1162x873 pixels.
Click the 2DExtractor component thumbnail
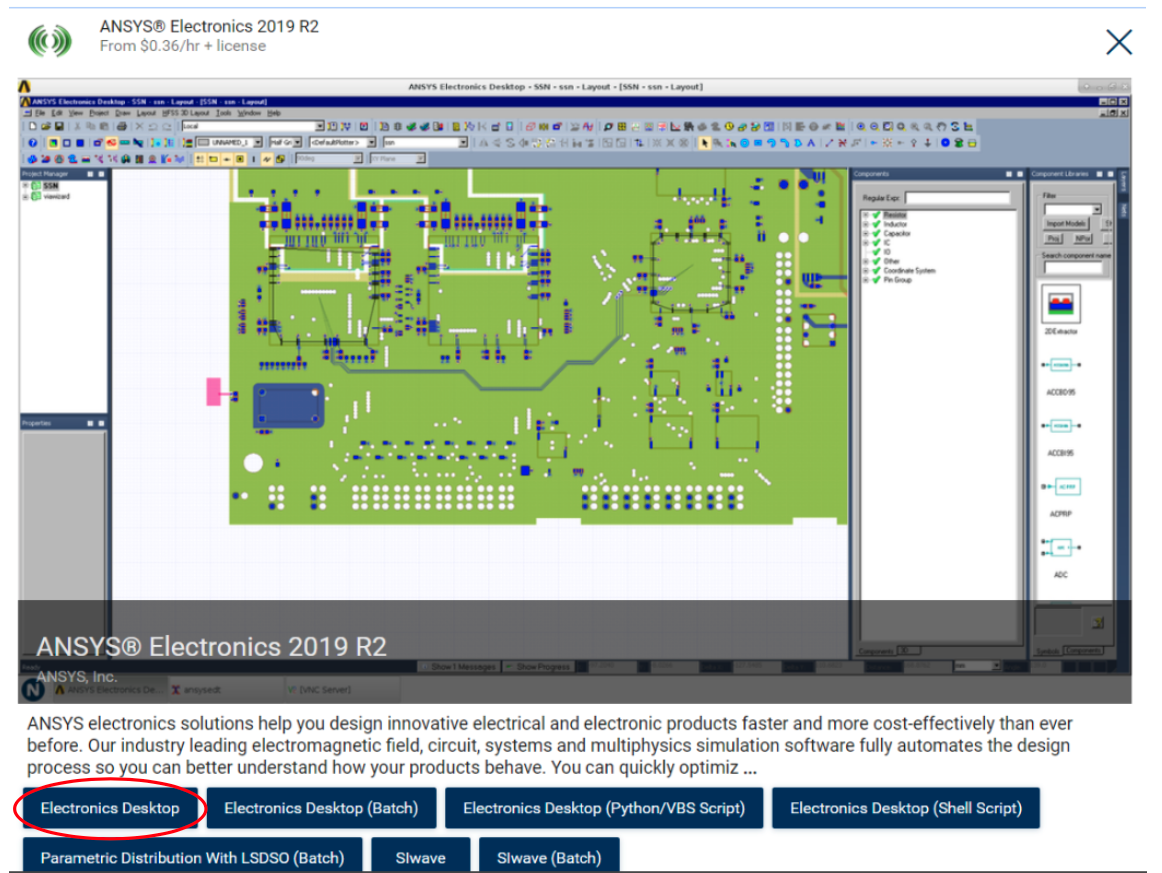(x=1060, y=304)
